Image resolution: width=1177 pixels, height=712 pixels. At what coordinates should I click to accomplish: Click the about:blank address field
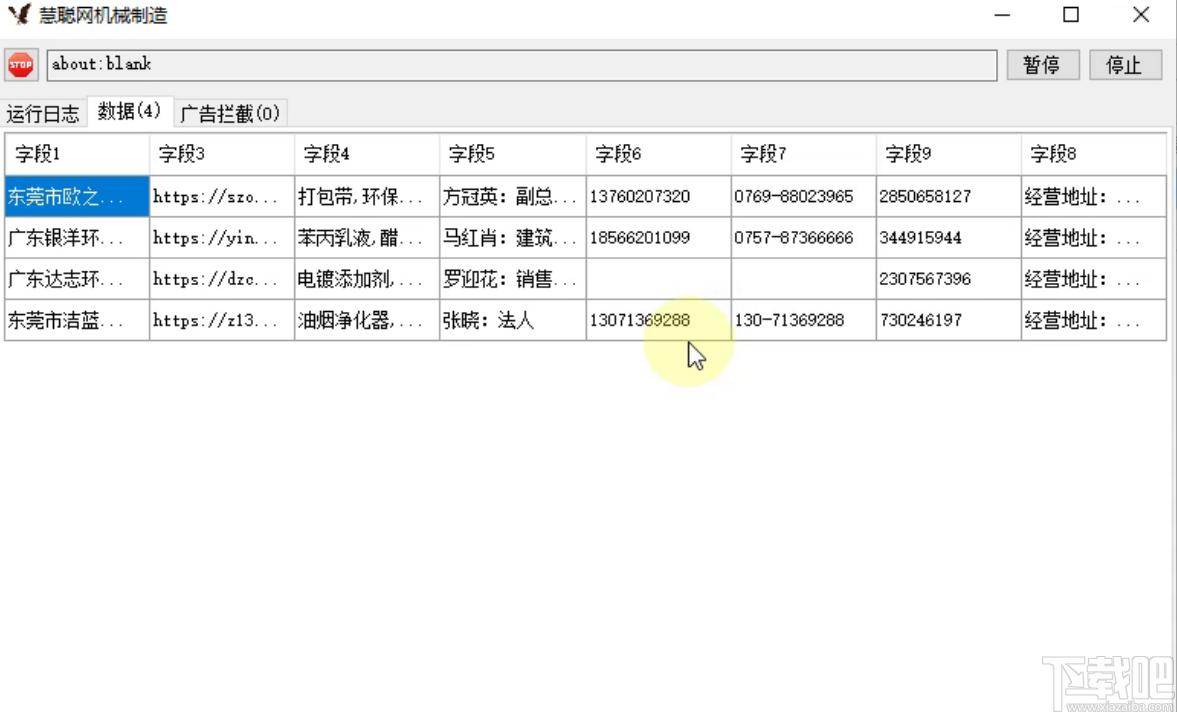pos(522,65)
